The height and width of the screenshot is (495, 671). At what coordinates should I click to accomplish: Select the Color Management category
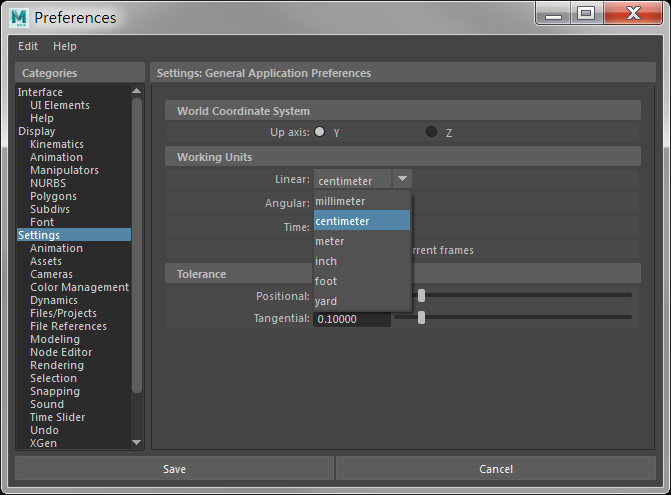tap(80, 287)
